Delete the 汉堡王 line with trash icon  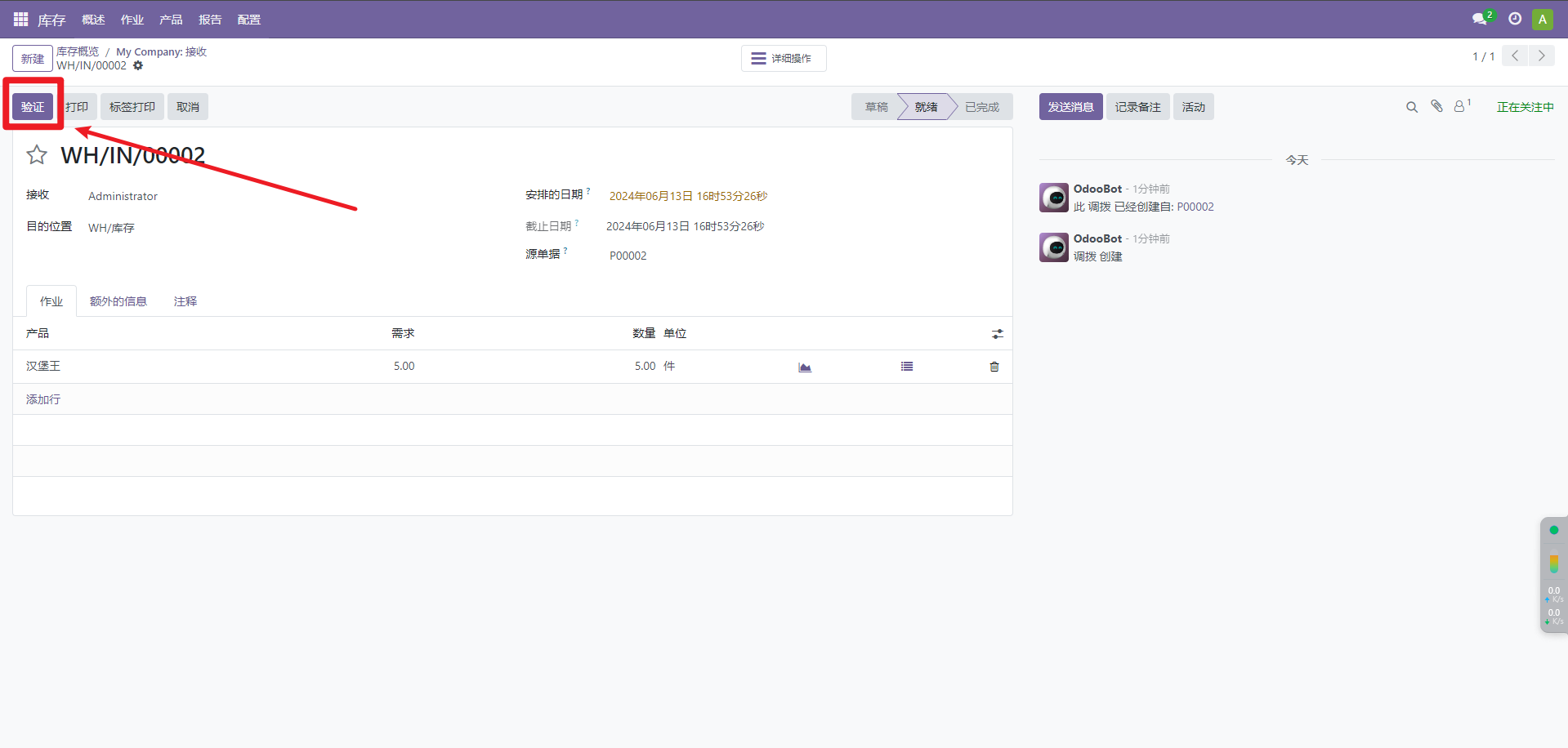[x=994, y=367]
